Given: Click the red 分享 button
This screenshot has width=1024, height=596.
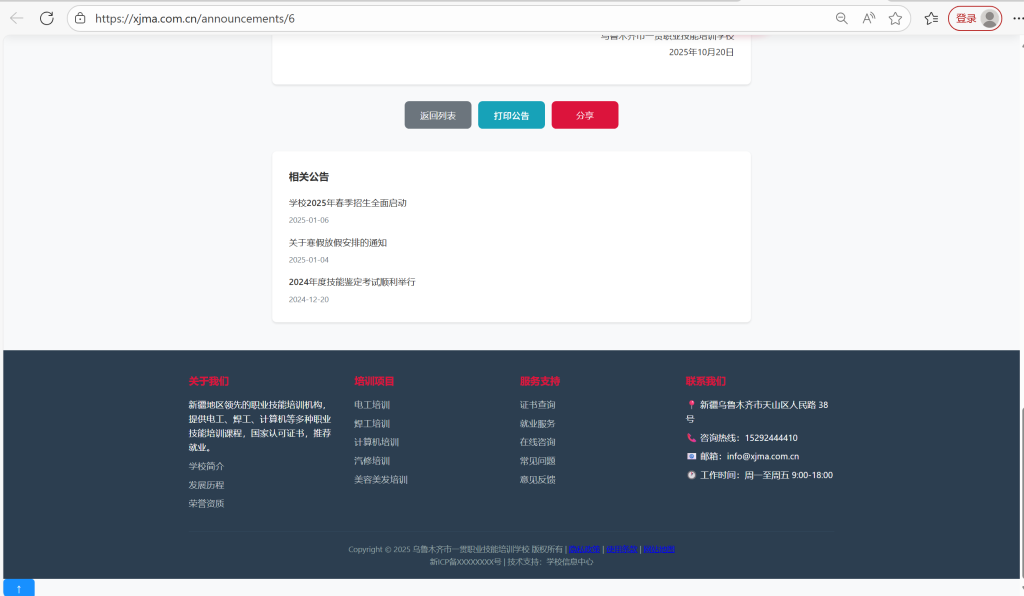Looking at the screenshot, I should click(585, 115).
